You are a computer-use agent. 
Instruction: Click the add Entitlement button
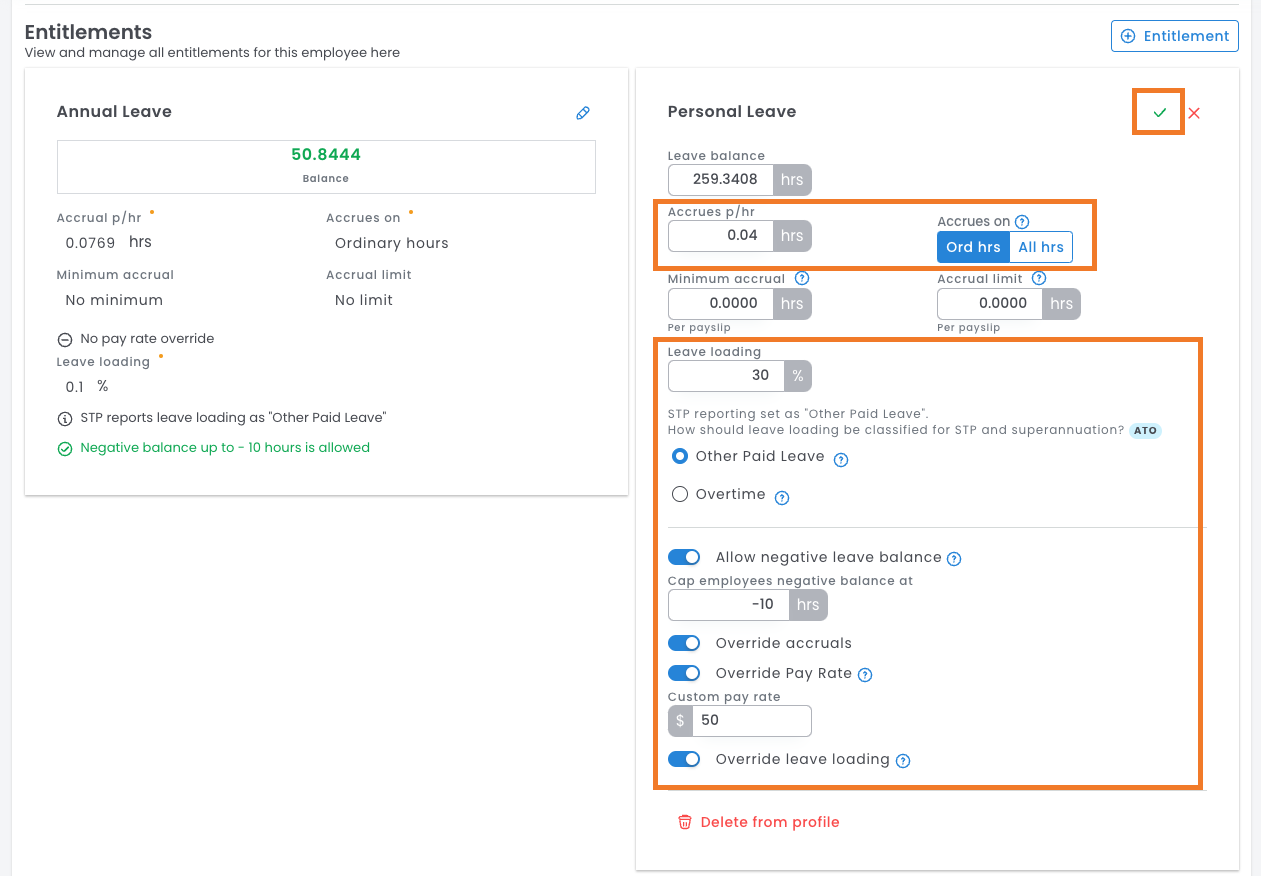pyautogui.click(x=1174, y=36)
